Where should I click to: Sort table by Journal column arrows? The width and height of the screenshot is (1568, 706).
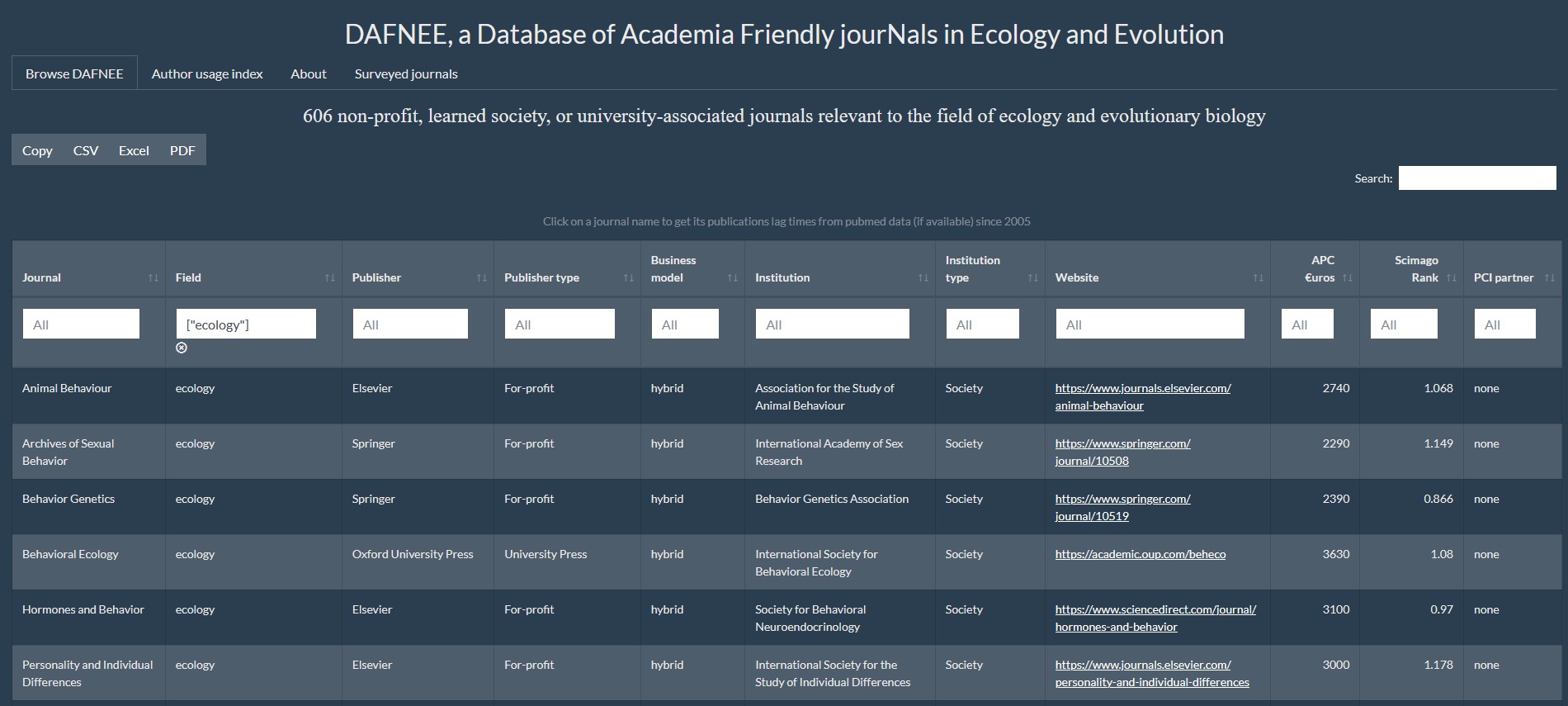point(153,278)
